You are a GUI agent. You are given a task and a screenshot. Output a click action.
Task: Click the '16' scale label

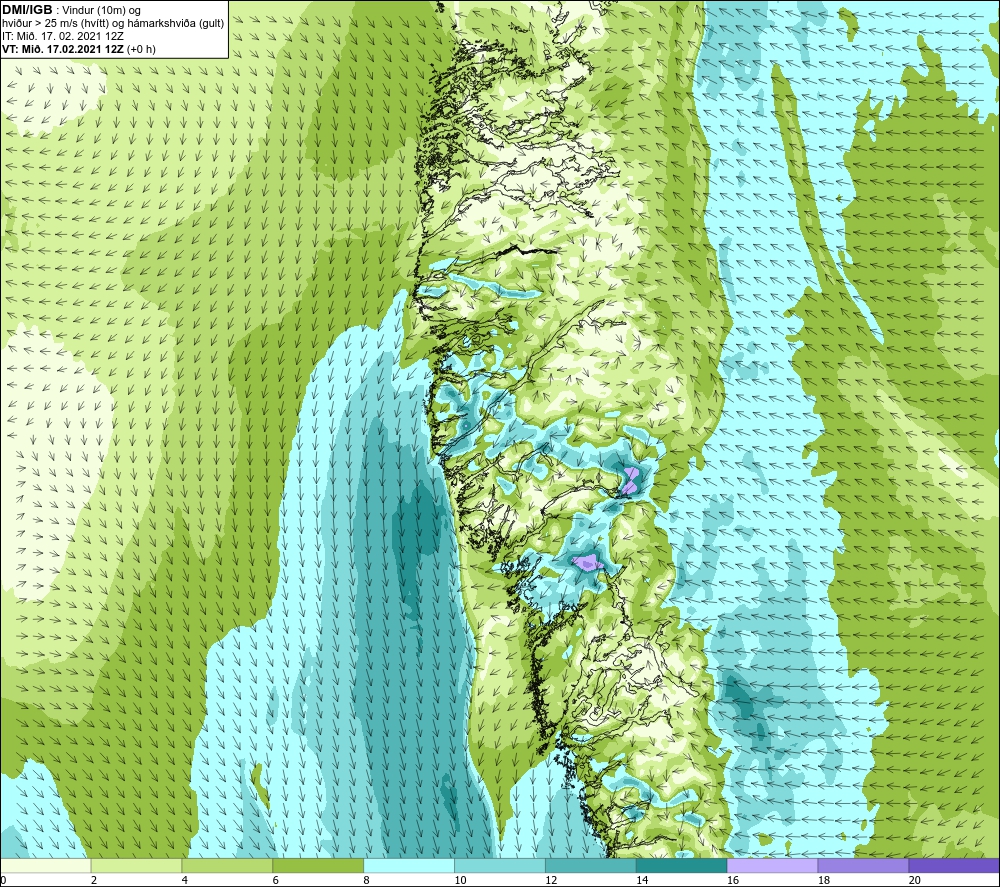733,880
